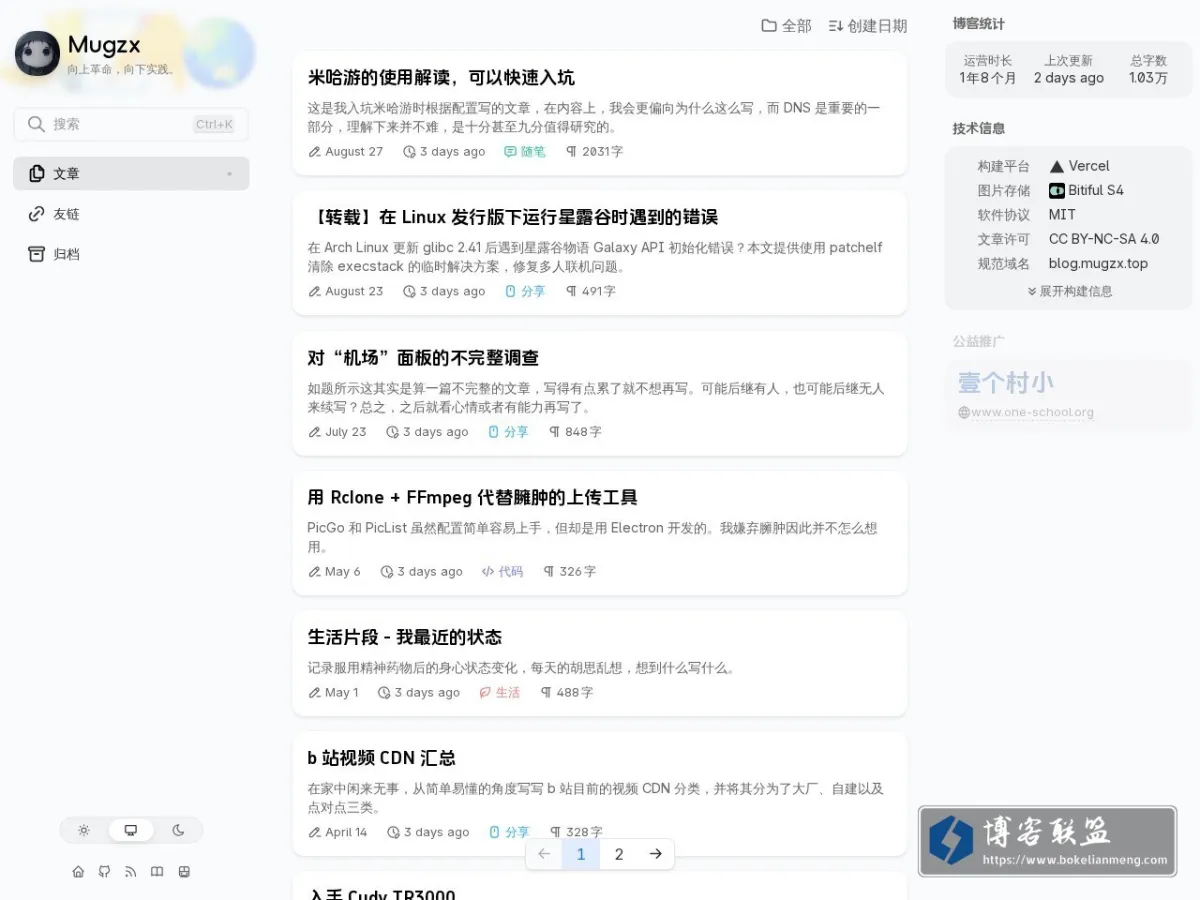The image size is (1200, 900).
Task: Click the 技术信息 heading
Action: [x=979, y=129]
